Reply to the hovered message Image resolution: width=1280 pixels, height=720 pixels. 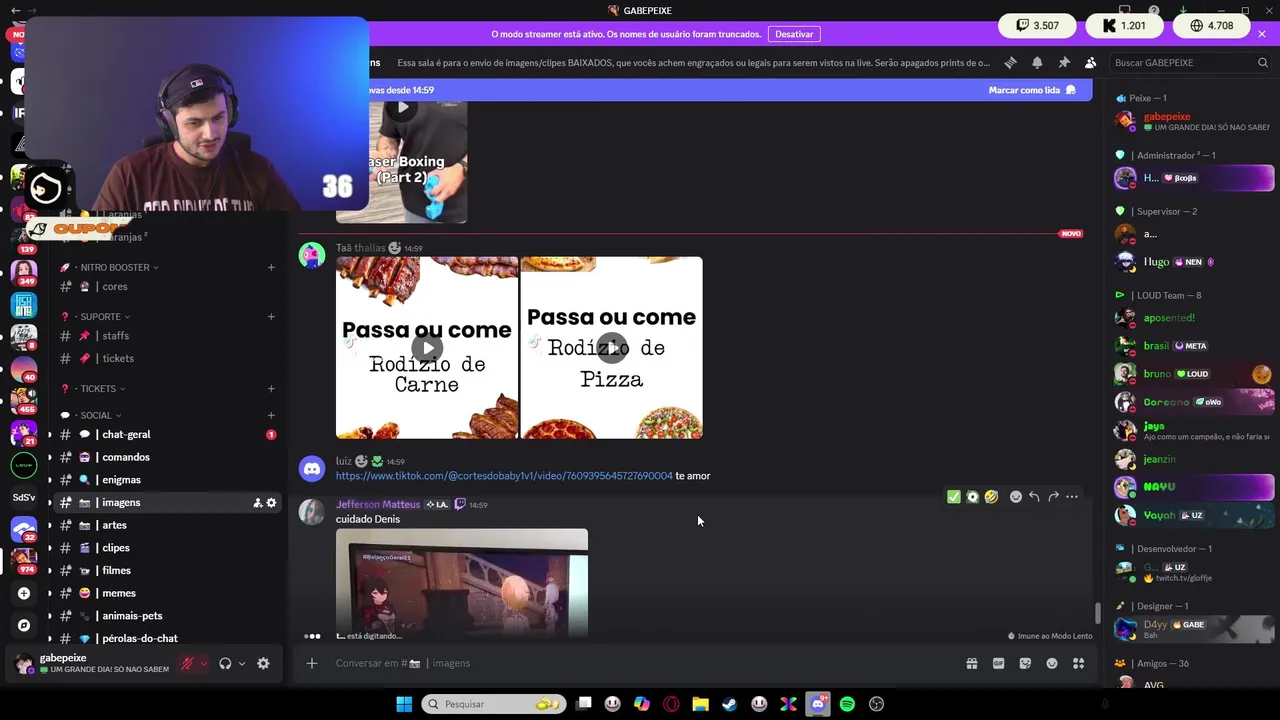point(1034,496)
